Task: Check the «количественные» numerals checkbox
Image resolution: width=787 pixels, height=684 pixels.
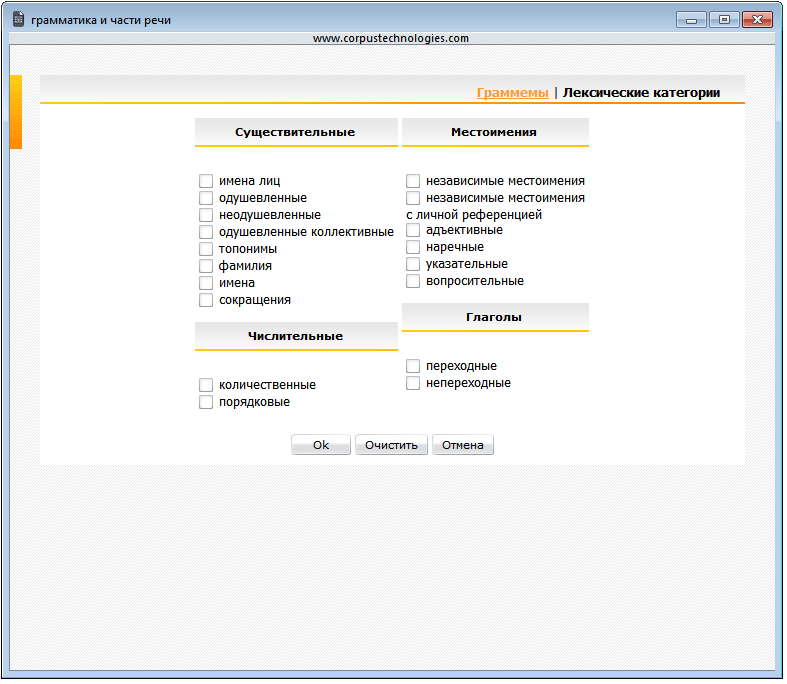Action: tap(206, 385)
